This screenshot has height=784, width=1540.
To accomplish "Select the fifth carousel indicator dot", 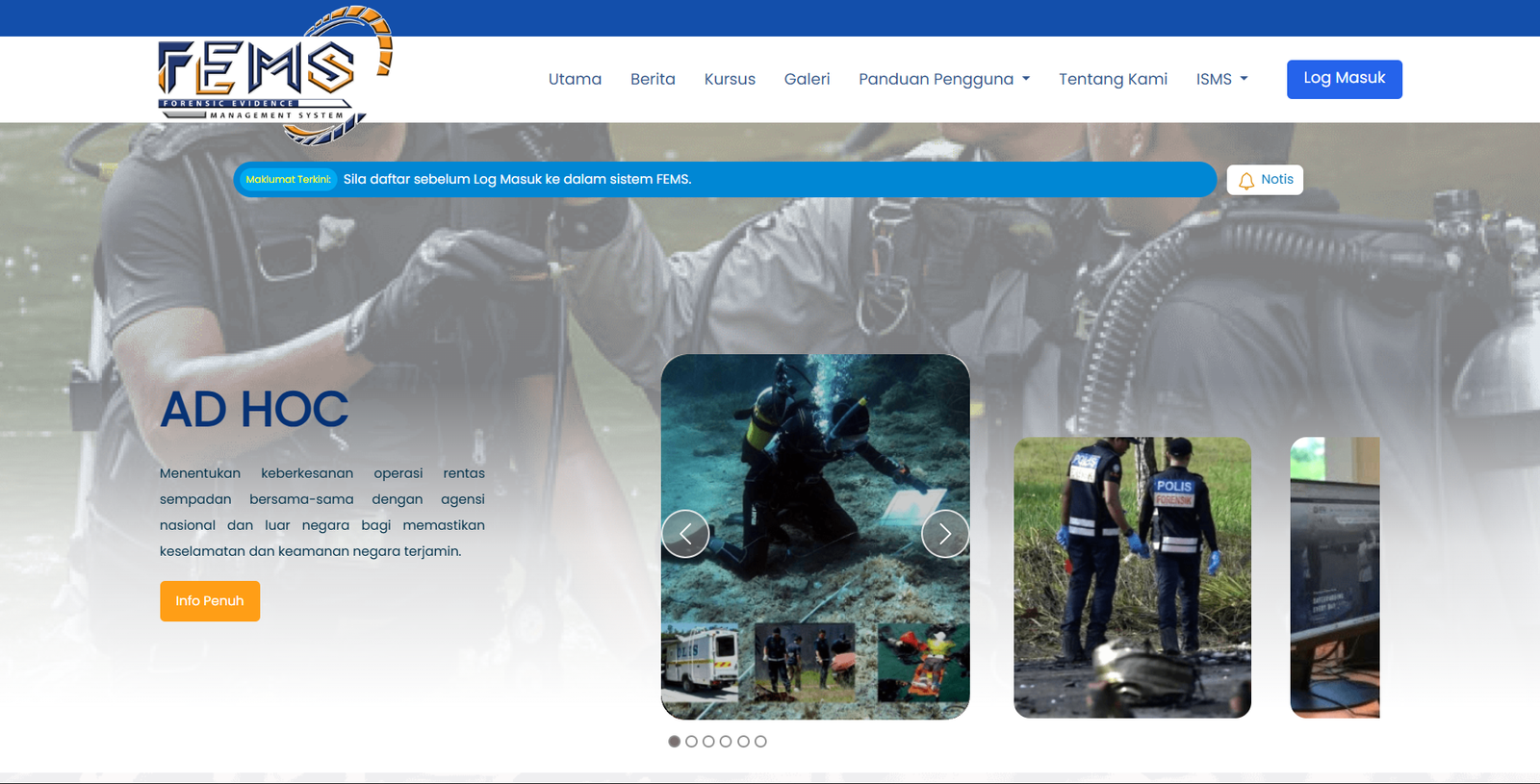I will click(743, 742).
